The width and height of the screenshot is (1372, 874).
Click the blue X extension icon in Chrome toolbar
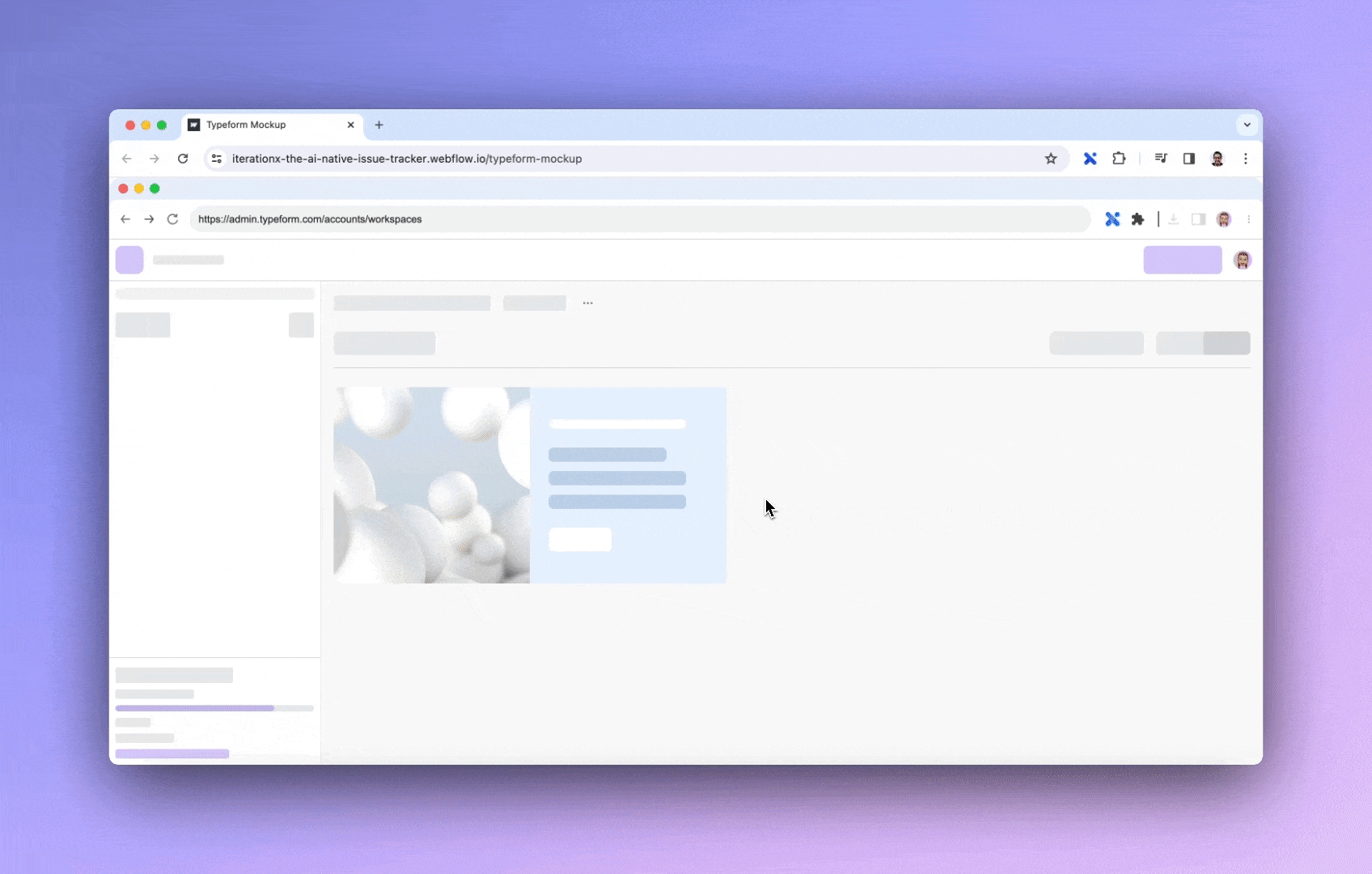(x=1090, y=159)
